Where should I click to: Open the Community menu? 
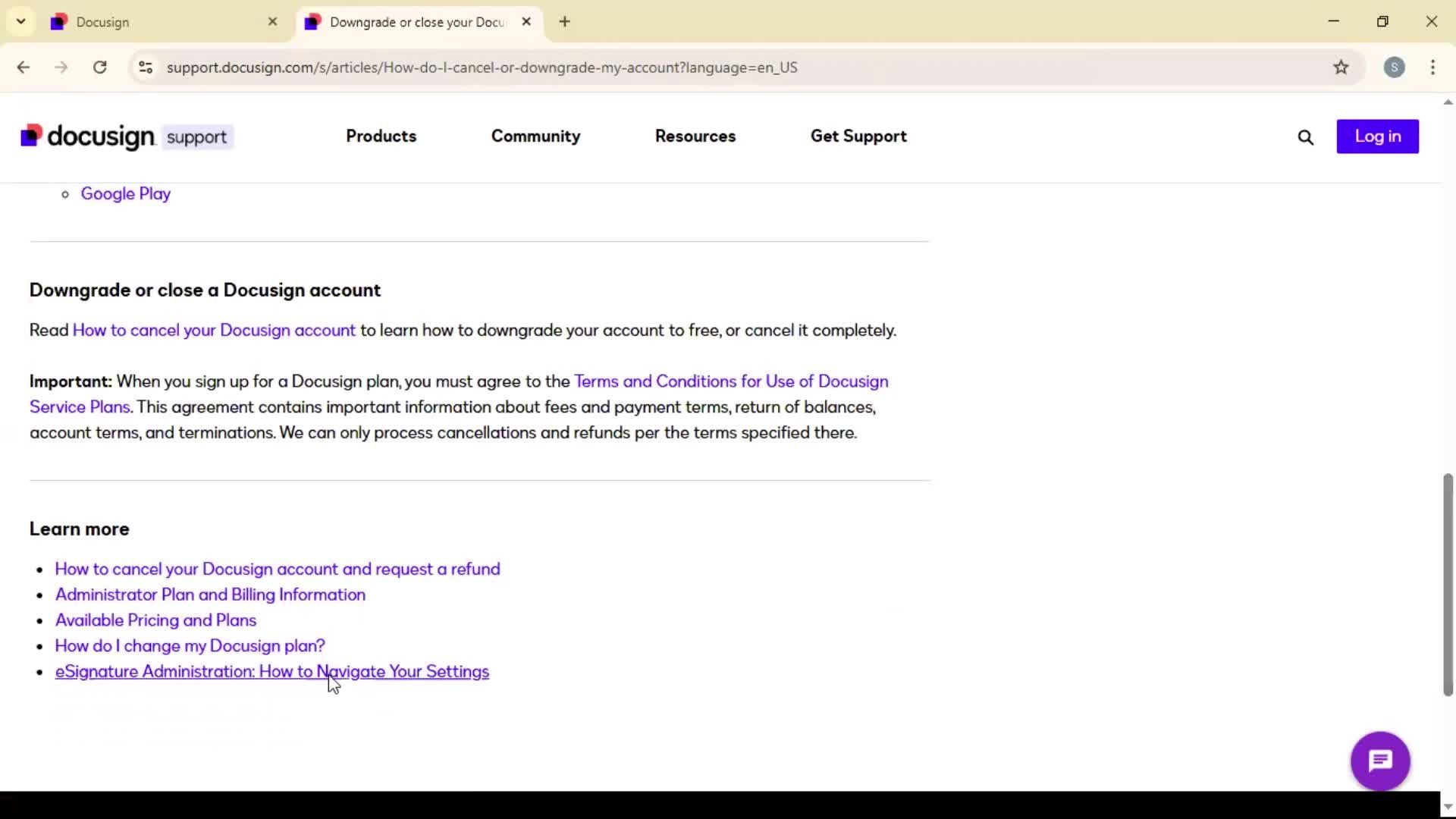[535, 136]
